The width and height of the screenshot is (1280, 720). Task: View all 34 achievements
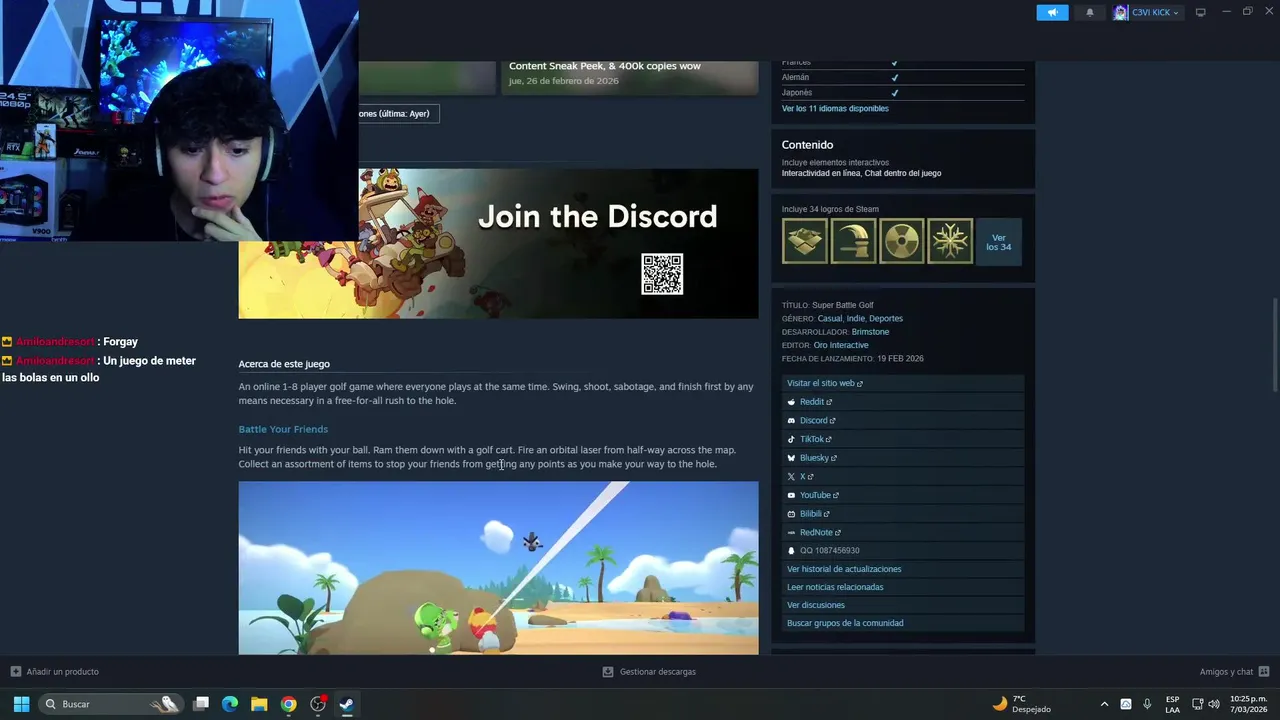[x=999, y=241]
